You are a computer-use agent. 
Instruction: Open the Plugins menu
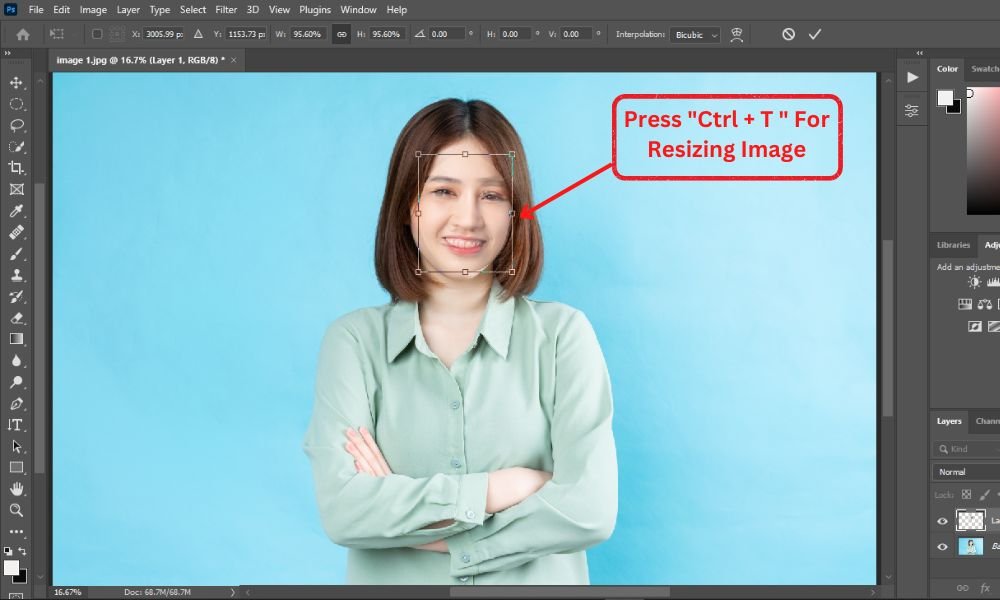click(x=315, y=10)
